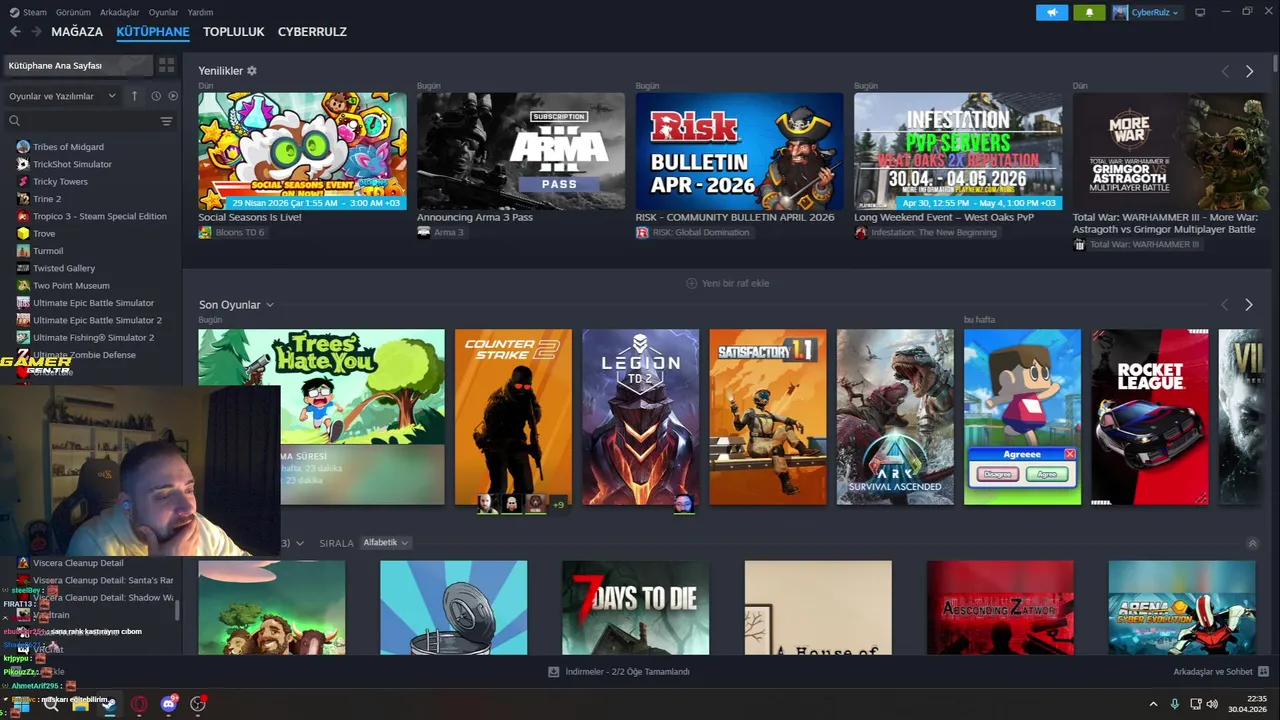The image size is (1280, 720).
Task: Open Counter-Strike 2 game cover
Action: (x=513, y=417)
